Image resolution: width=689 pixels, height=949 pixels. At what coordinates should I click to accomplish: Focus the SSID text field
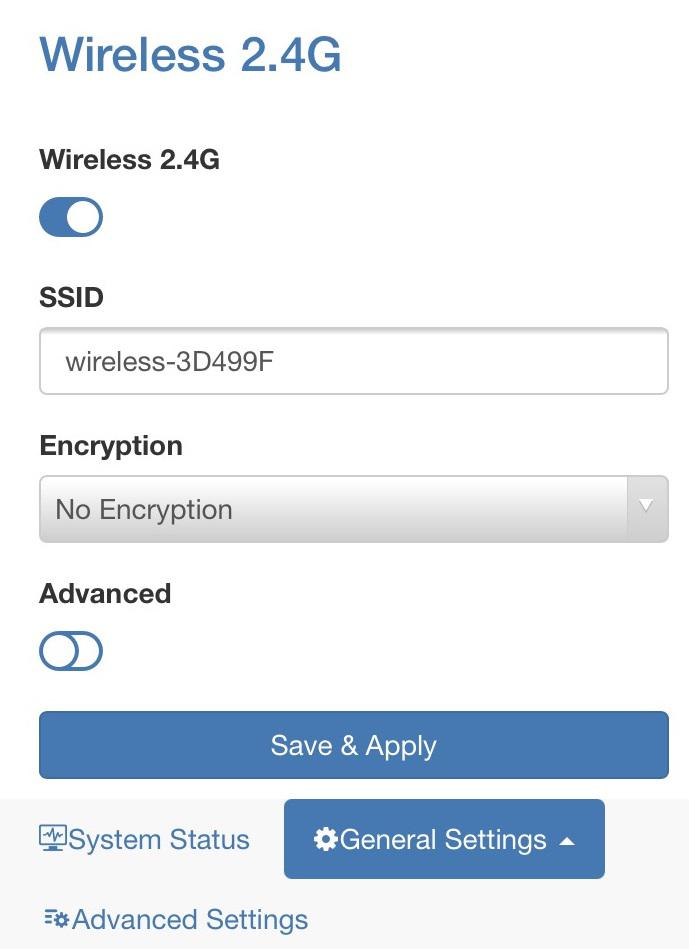[x=353, y=361]
